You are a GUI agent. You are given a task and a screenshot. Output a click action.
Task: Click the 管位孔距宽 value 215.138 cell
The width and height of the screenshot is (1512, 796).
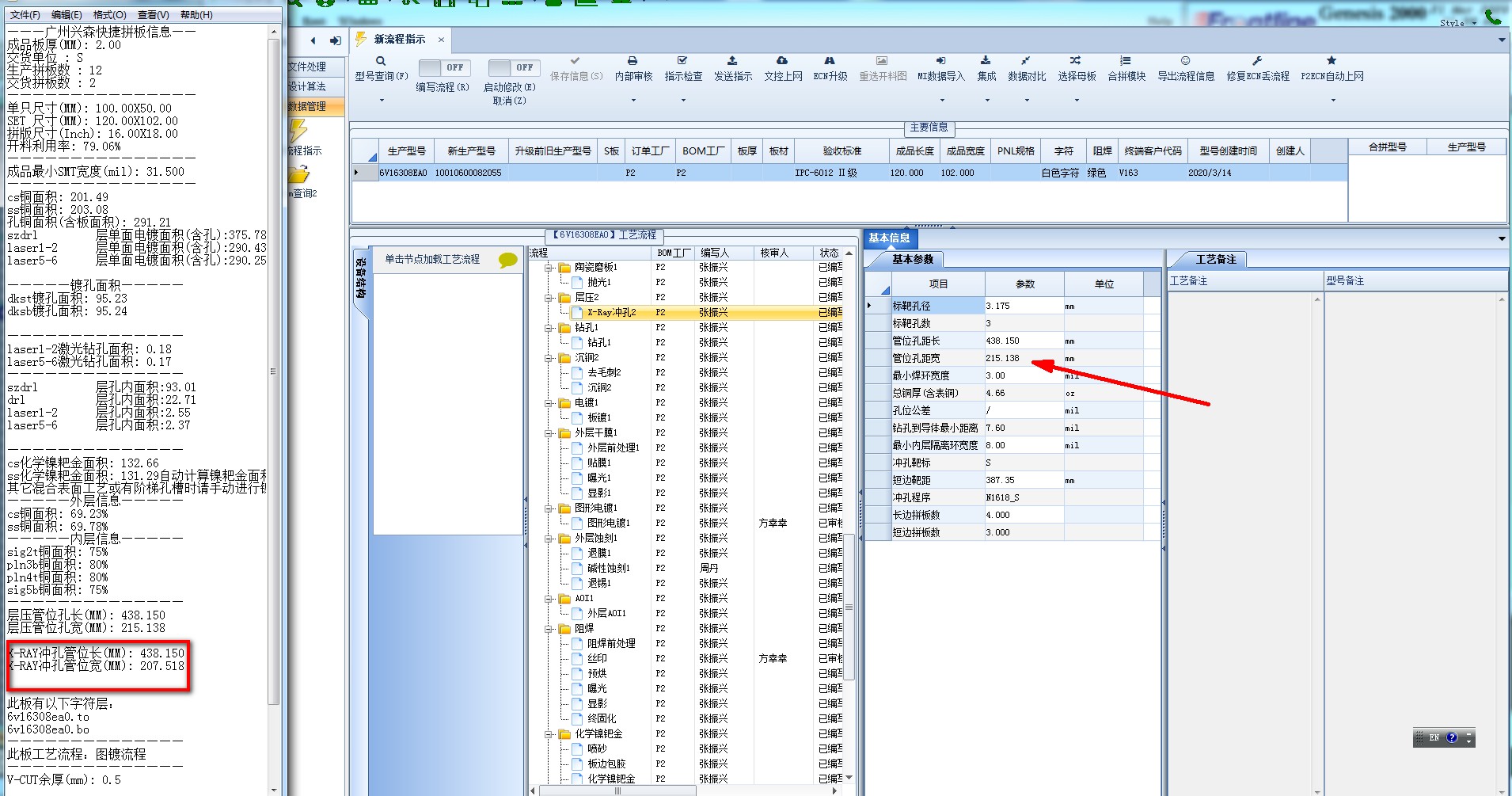(1024, 358)
